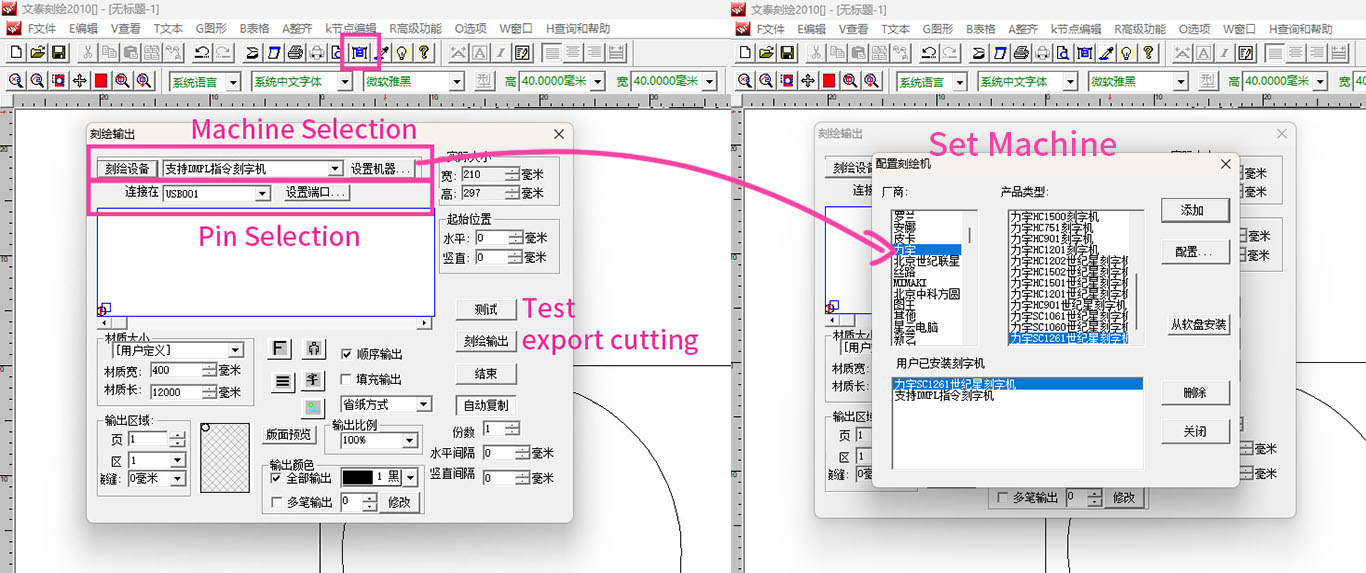1366x573 pixels.
Task: Click the 测试 test button
Action: coord(486,309)
